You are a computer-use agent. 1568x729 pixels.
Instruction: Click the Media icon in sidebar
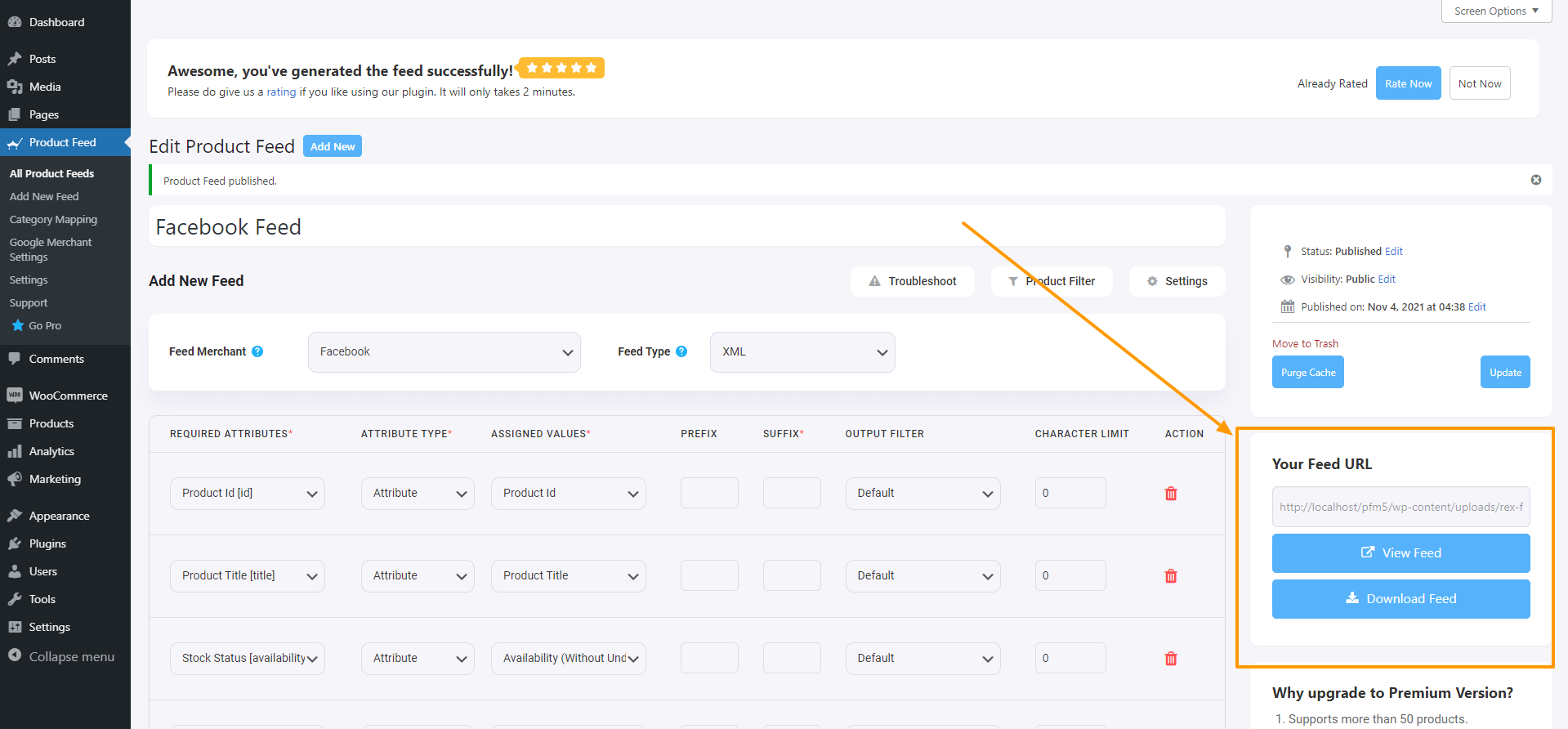tap(15, 87)
